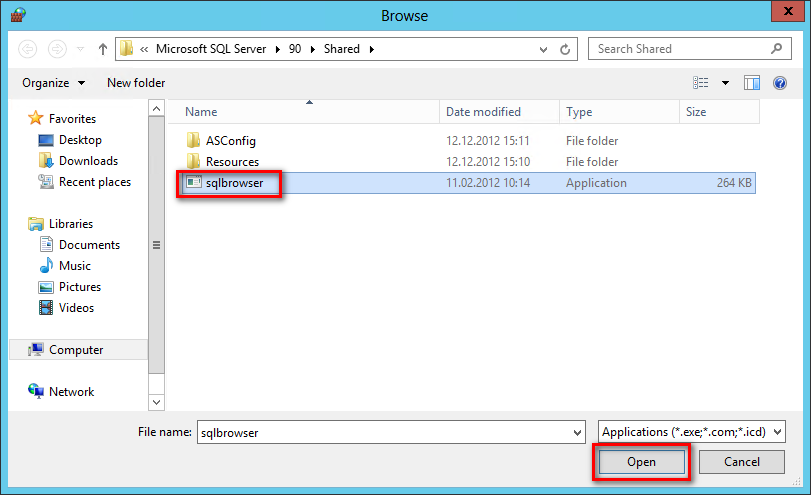Cancel the Browse dialog

741,462
